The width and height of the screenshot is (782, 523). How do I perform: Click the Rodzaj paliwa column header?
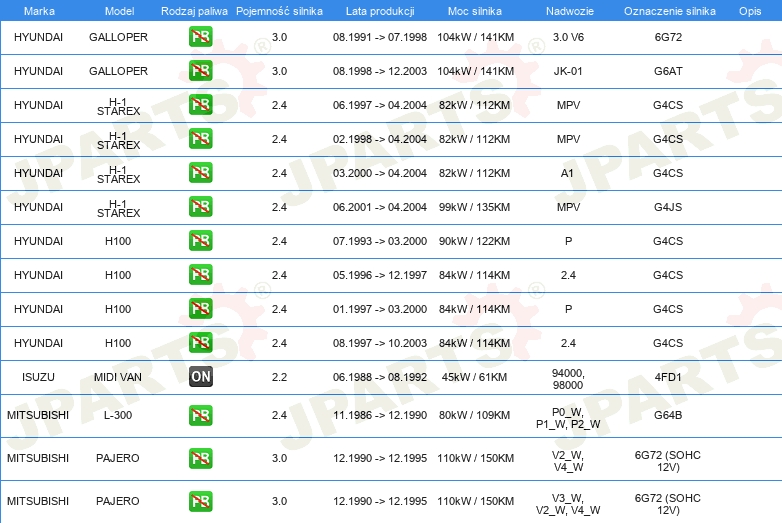coord(194,11)
